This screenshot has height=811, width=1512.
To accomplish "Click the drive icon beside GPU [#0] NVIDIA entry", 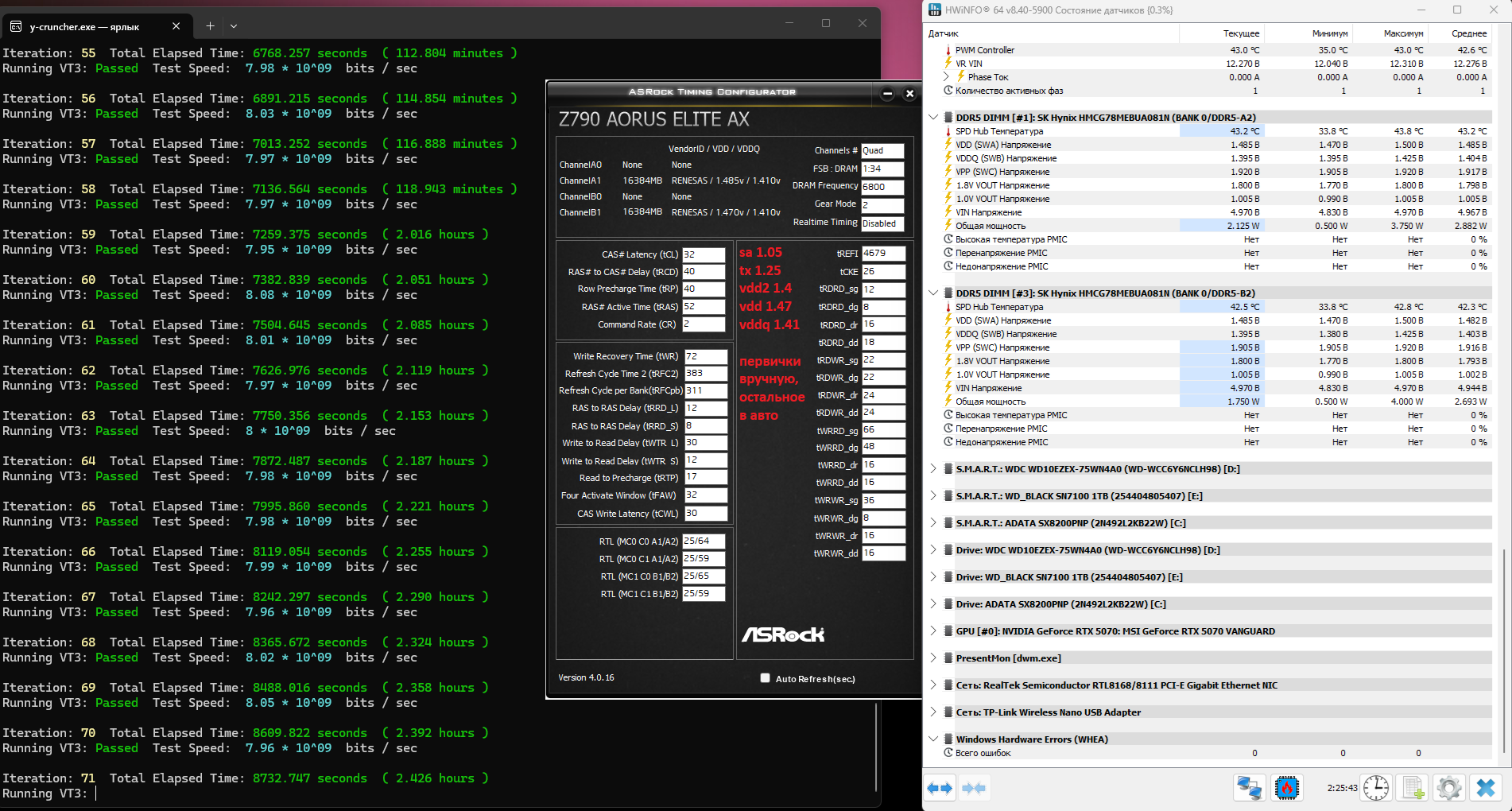I will (x=948, y=631).
